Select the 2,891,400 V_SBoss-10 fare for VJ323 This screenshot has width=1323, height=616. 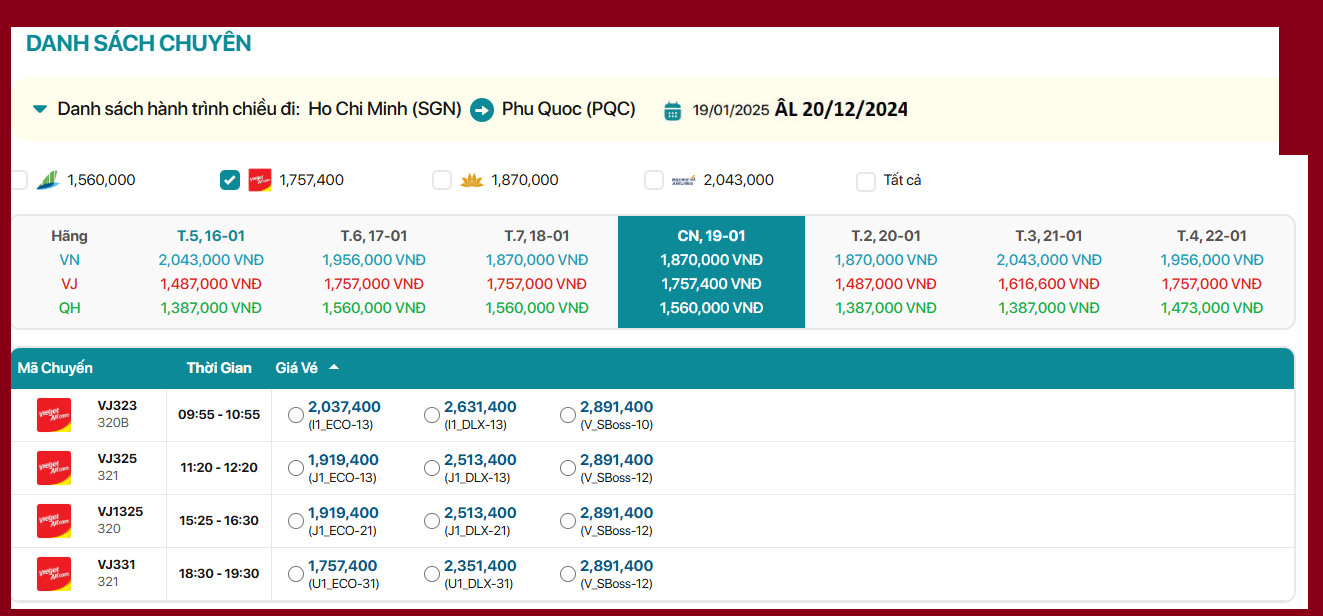click(567, 413)
